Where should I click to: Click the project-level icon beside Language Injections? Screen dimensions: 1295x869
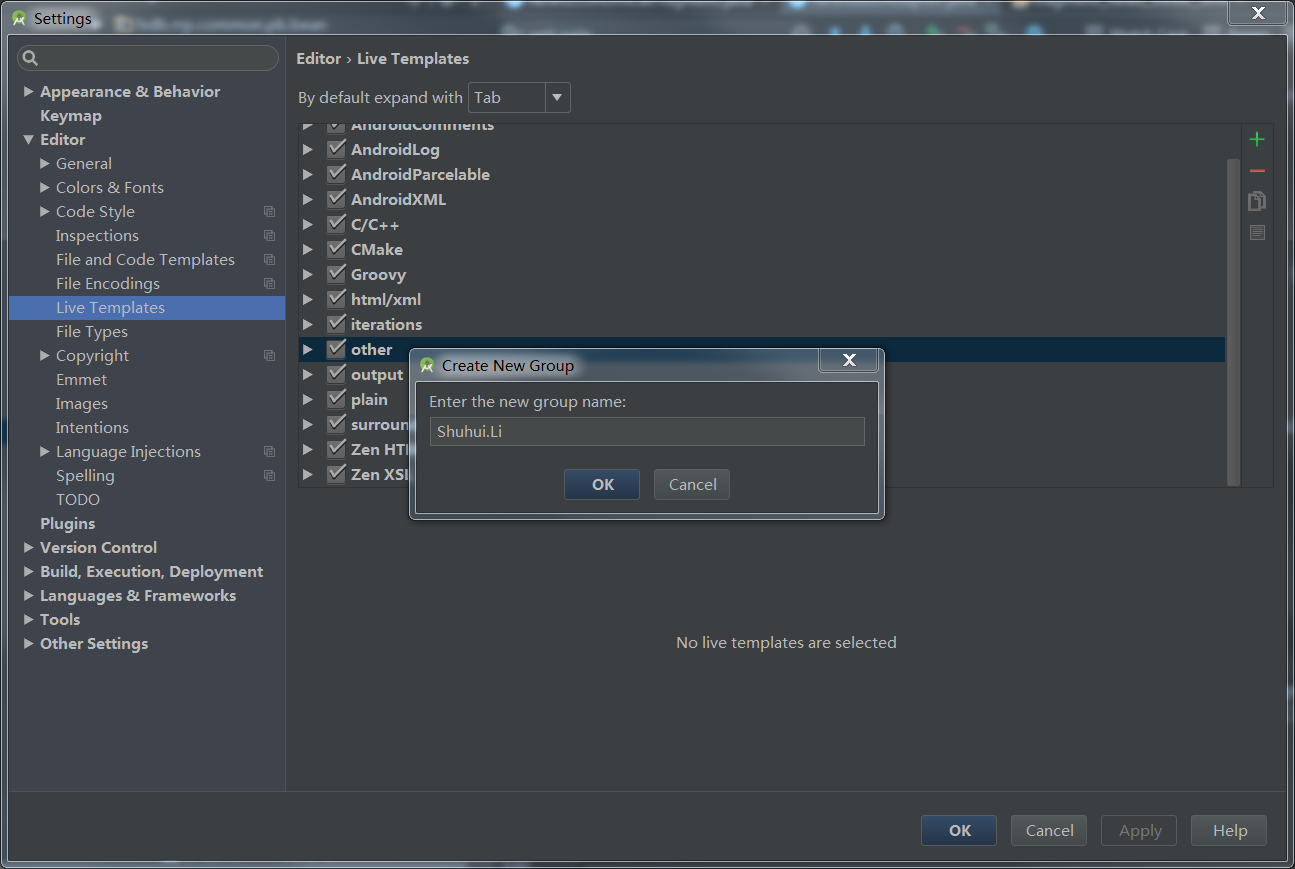point(269,452)
